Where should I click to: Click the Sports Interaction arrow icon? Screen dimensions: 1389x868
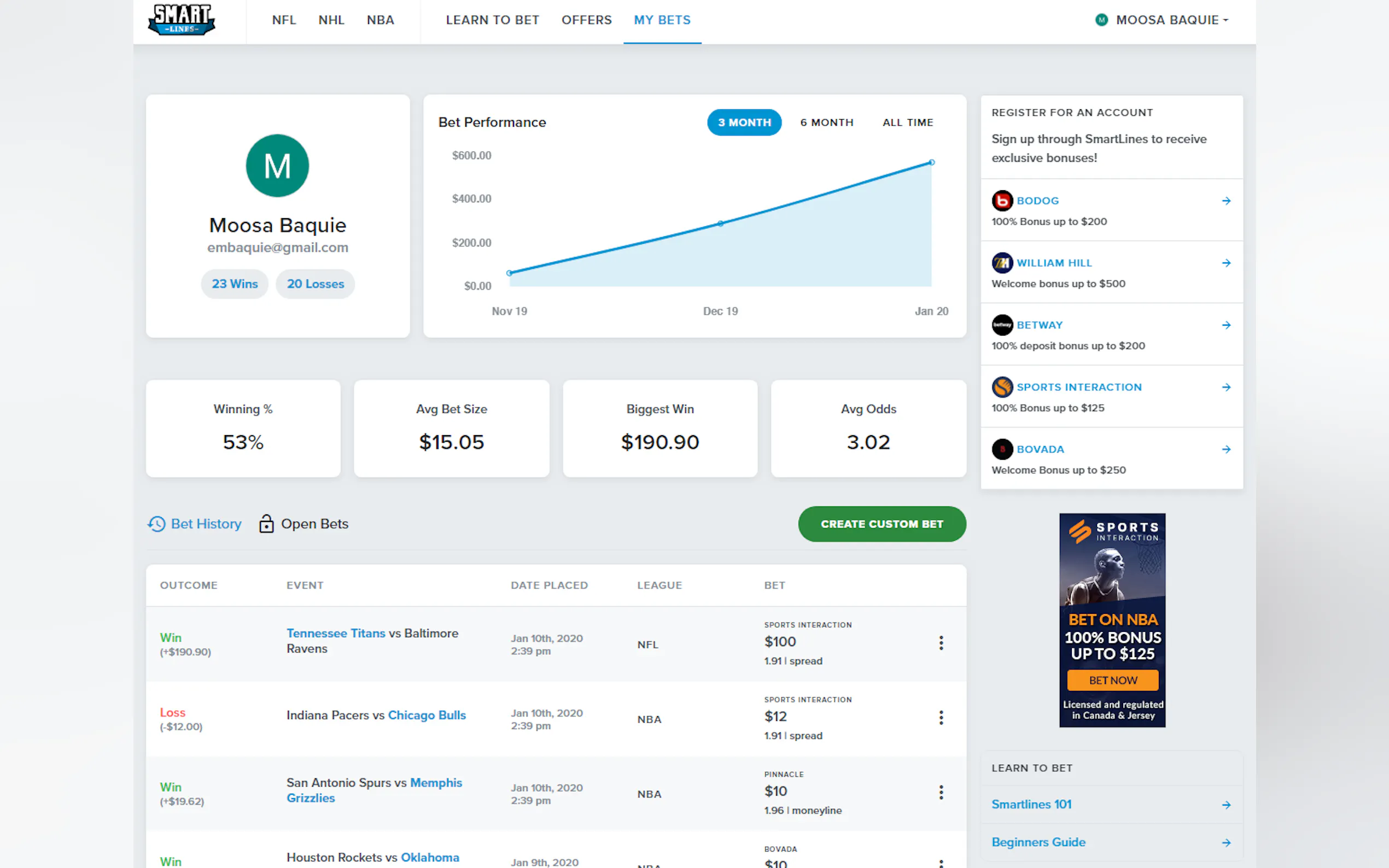(x=1226, y=387)
